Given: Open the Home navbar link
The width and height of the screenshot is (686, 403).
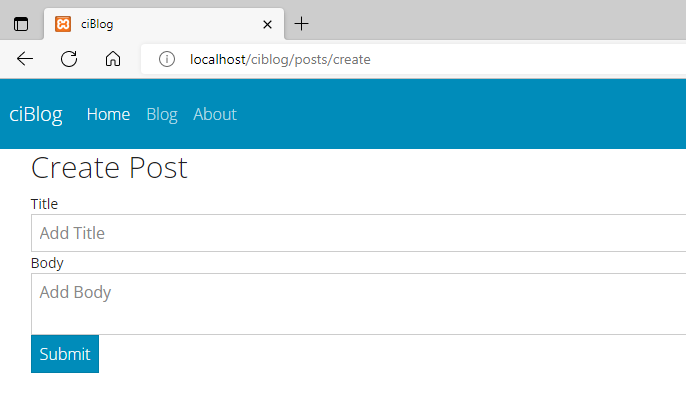Looking at the screenshot, I should [108, 115].
